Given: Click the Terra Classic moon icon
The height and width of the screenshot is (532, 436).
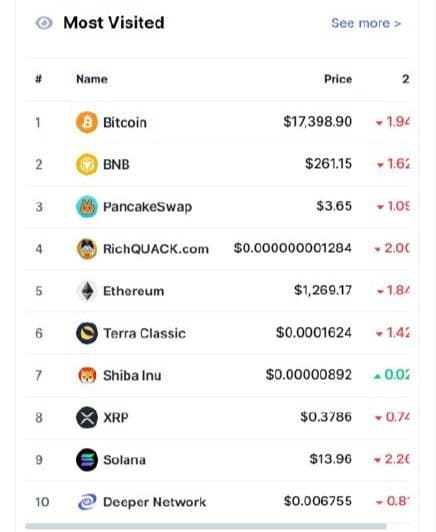Looking at the screenshot, I should coord(87,333).
